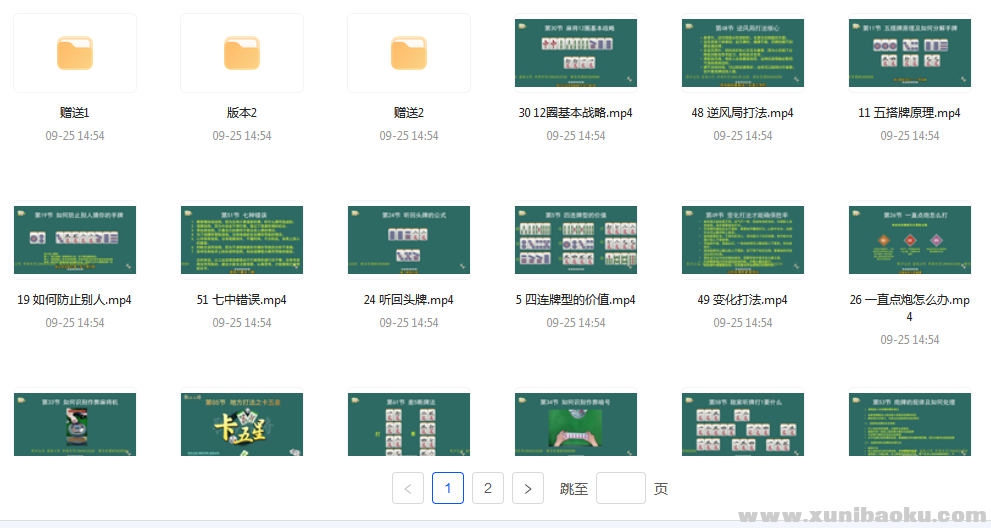Select page 1 in the pagination
Viewport: 991px width, 528px height.
(448, 488)
